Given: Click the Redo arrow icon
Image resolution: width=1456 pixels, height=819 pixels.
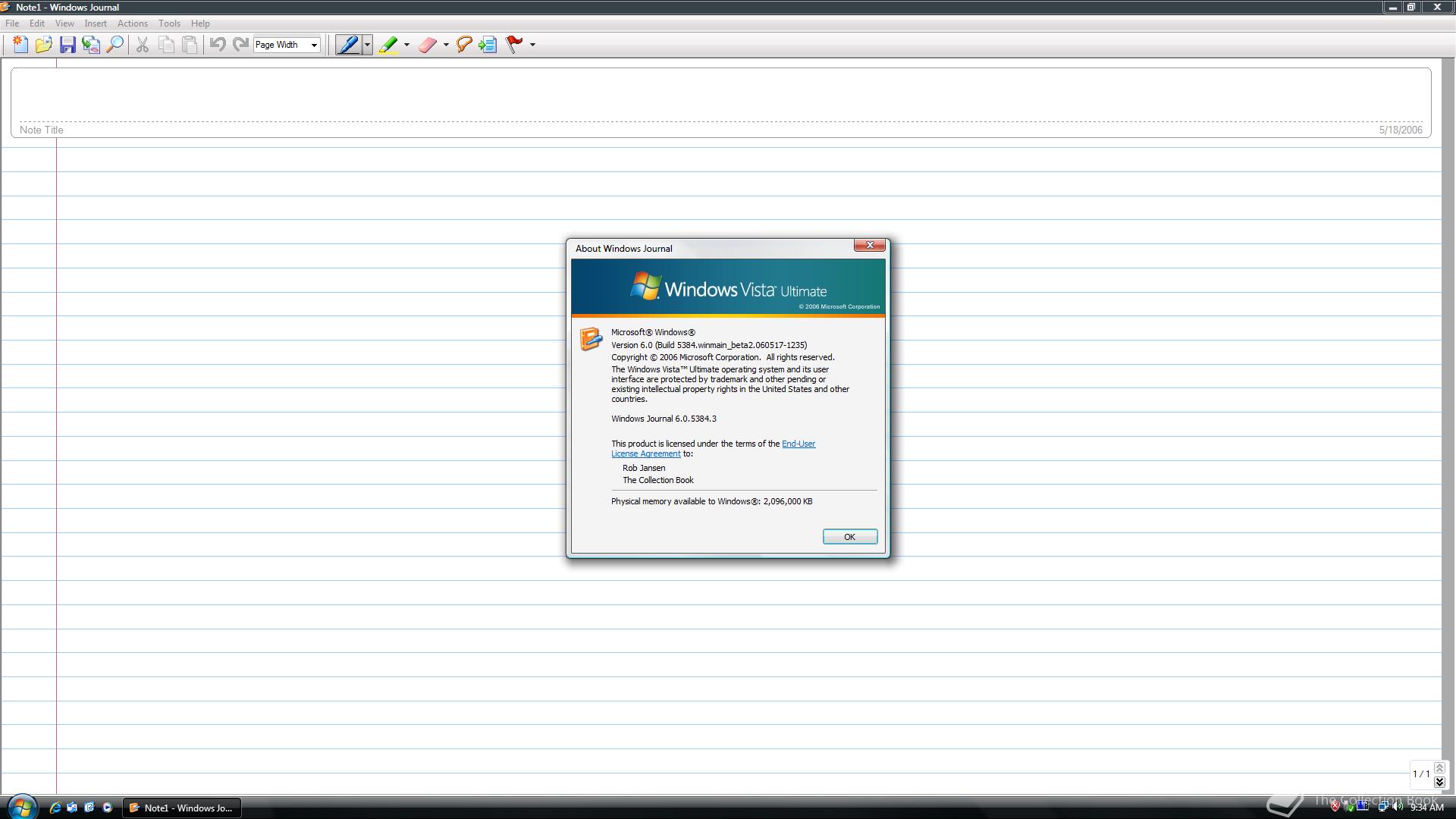Looking at the screenshot, I should click(241, 45).
